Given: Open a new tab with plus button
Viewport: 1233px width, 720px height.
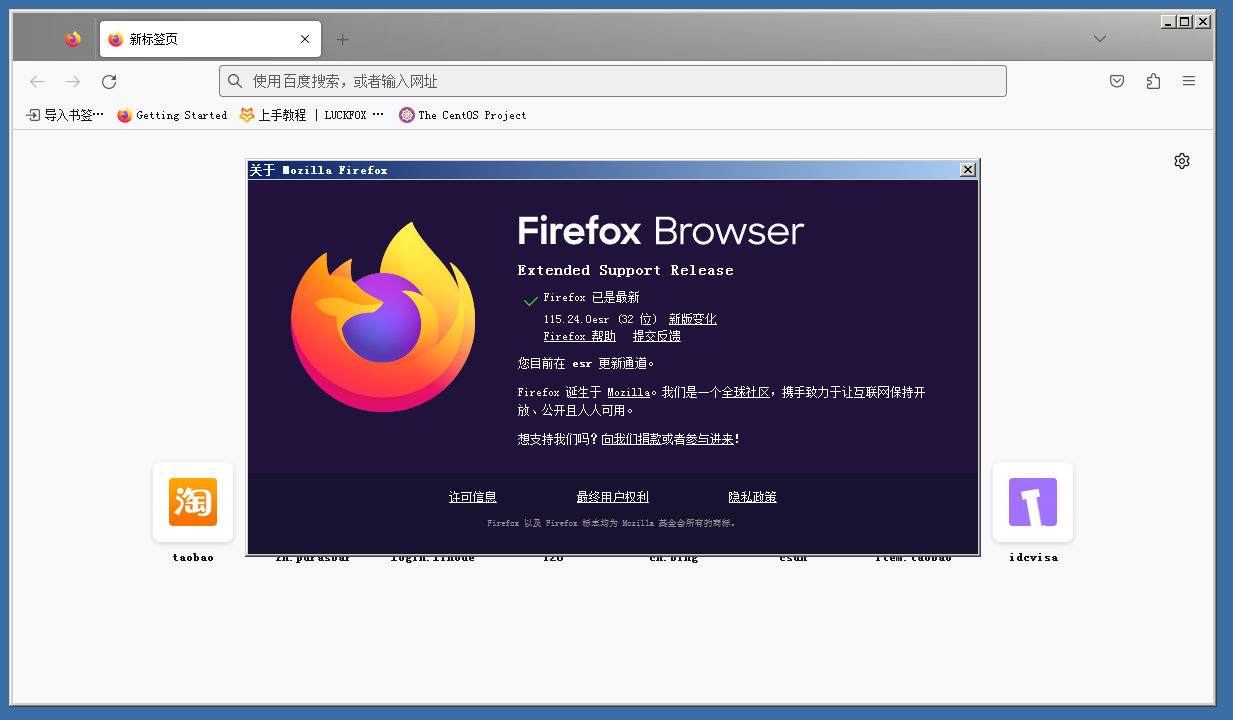Looking at the screenshot, I should tap(342, 40).
